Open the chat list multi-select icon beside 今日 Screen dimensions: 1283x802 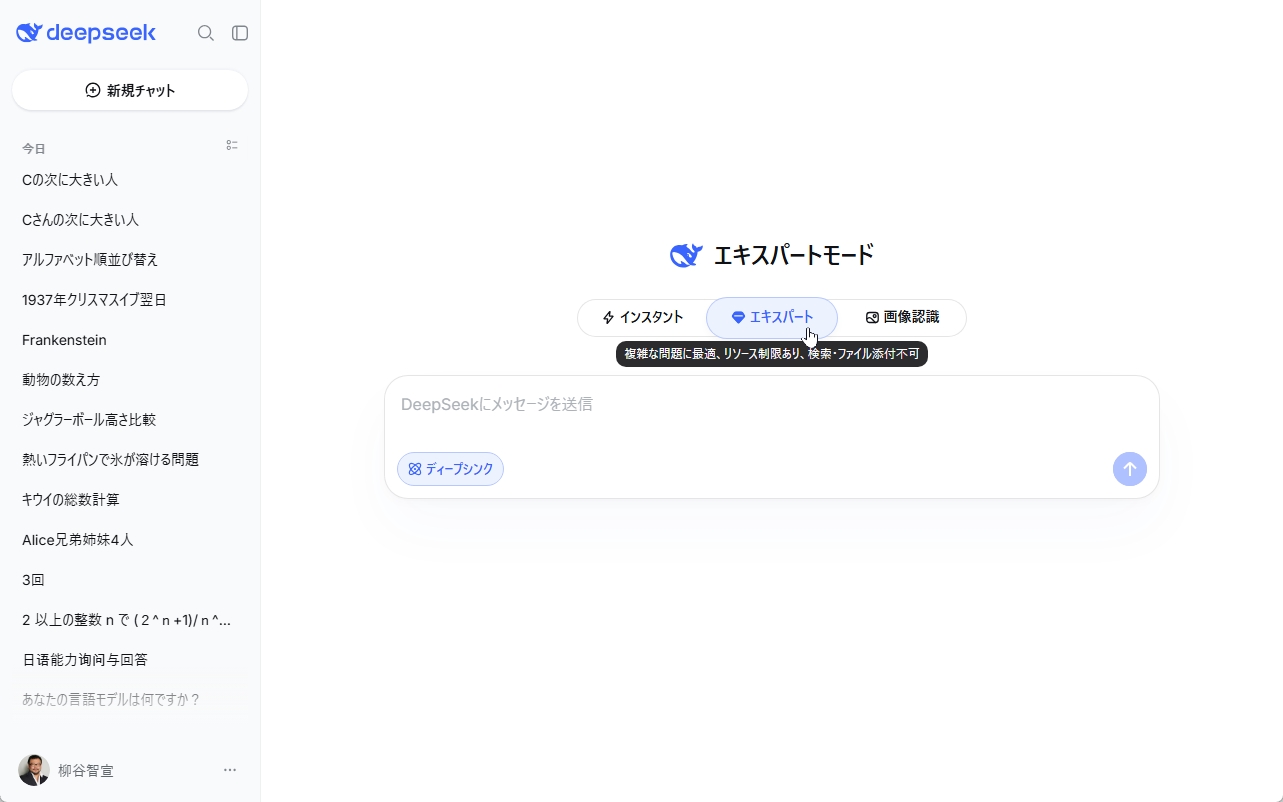point(232,145)
